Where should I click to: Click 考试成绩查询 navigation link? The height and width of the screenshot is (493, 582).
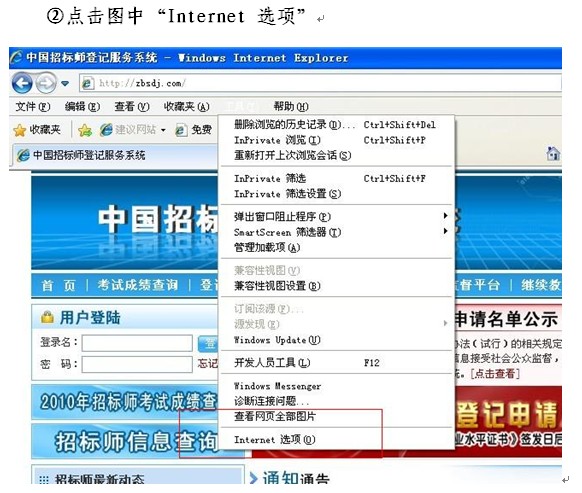138,285
